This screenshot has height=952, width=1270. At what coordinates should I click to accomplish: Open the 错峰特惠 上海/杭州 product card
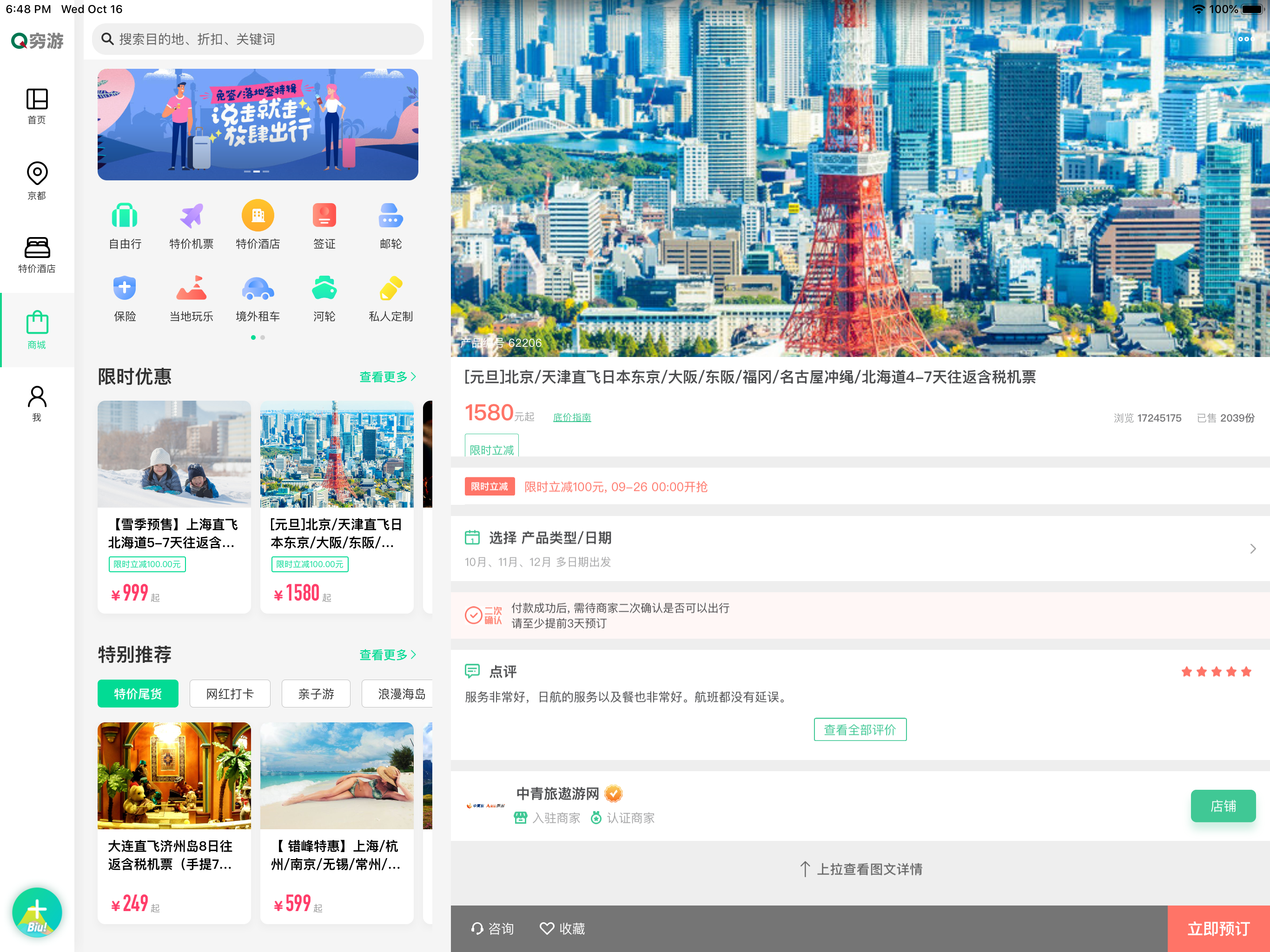[x=337, y=822]
